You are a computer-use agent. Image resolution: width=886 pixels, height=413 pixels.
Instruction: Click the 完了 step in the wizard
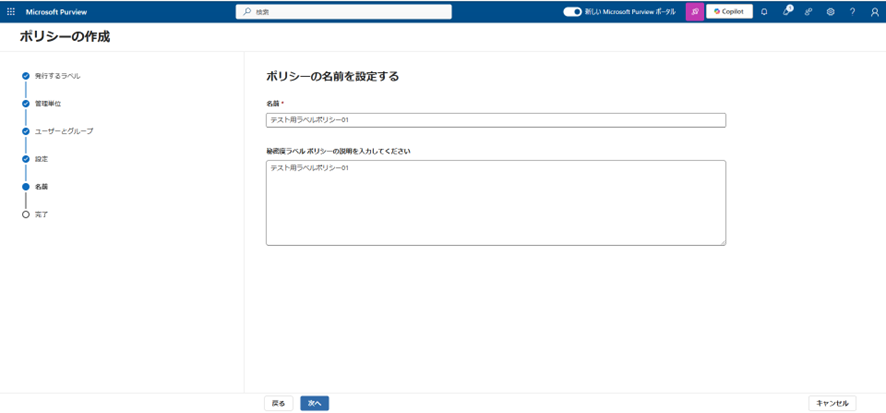coord(41,214)
